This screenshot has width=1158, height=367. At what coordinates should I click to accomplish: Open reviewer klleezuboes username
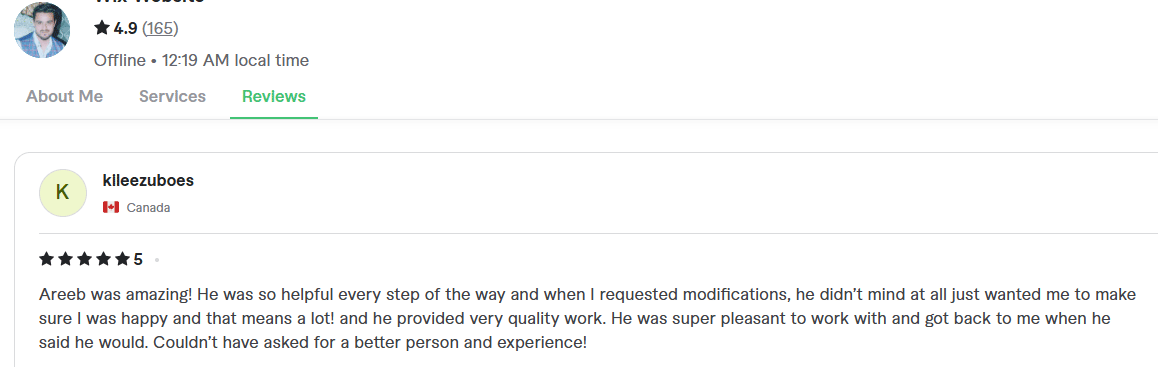(x=148, y=180)
